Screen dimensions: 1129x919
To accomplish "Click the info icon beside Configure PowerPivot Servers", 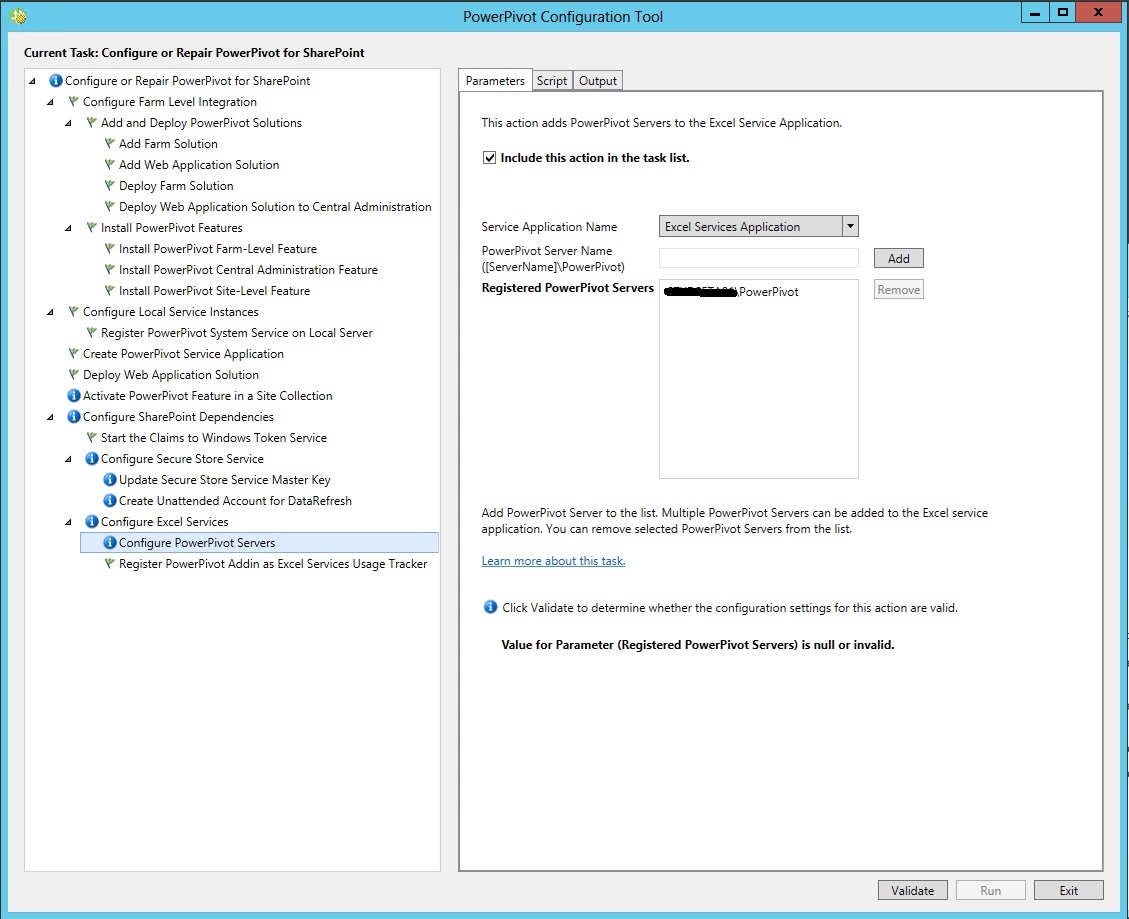I will (x=109, y=542).
